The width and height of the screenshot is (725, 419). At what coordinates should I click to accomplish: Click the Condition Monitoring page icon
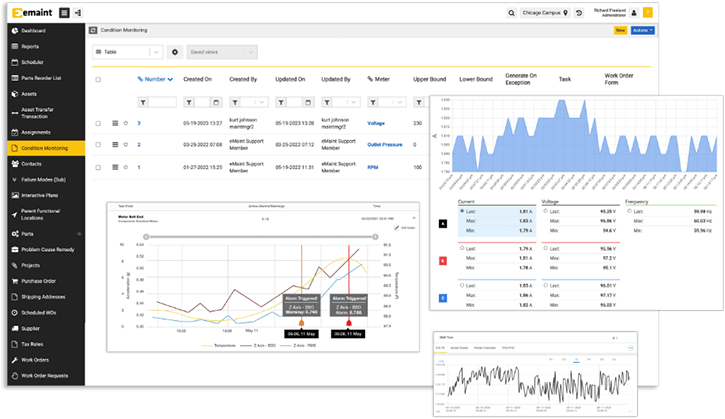93,30
